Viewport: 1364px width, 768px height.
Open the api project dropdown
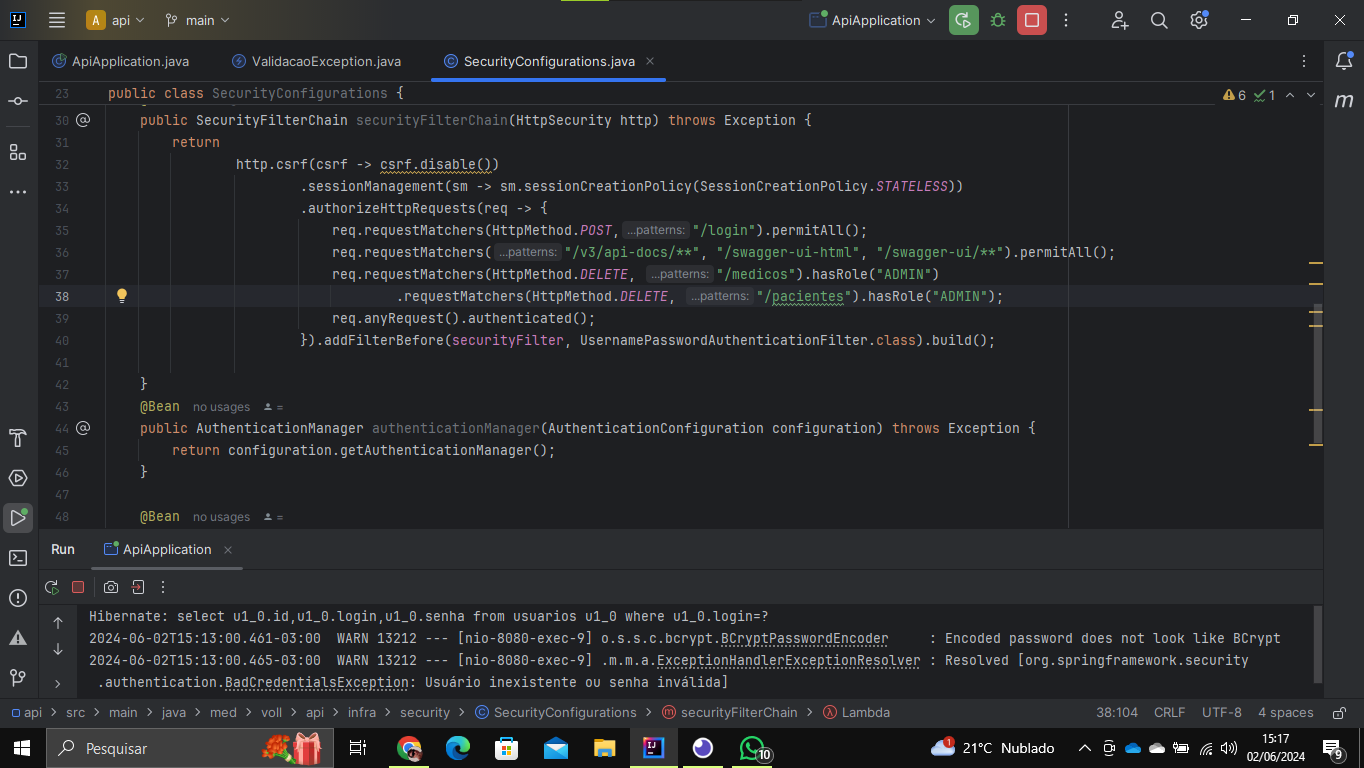coord(116,20)
